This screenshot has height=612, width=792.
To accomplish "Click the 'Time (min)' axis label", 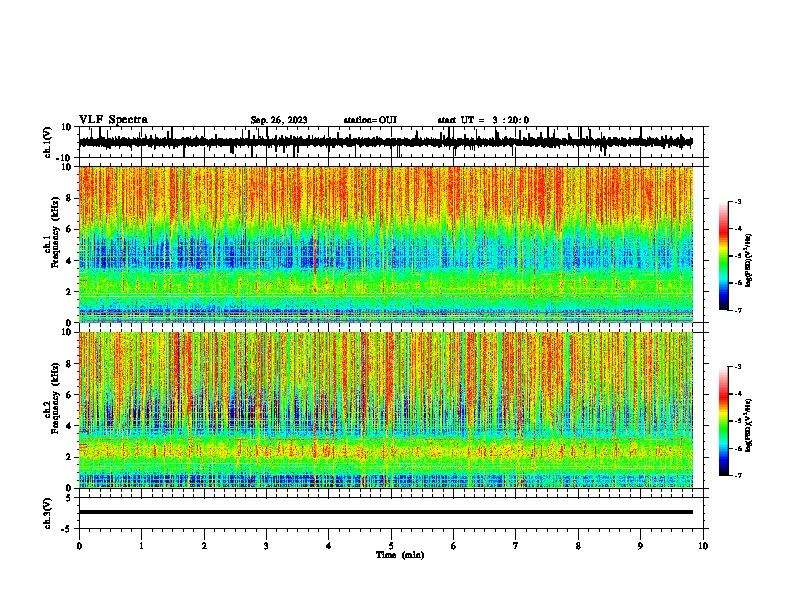I will pyautogui.click(x=400, y=555).
